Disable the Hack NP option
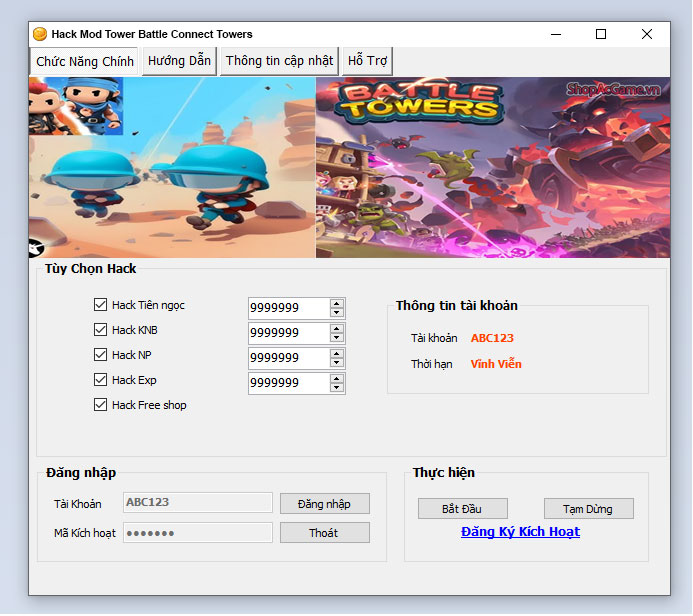693x616 pixels. point(100,354)
